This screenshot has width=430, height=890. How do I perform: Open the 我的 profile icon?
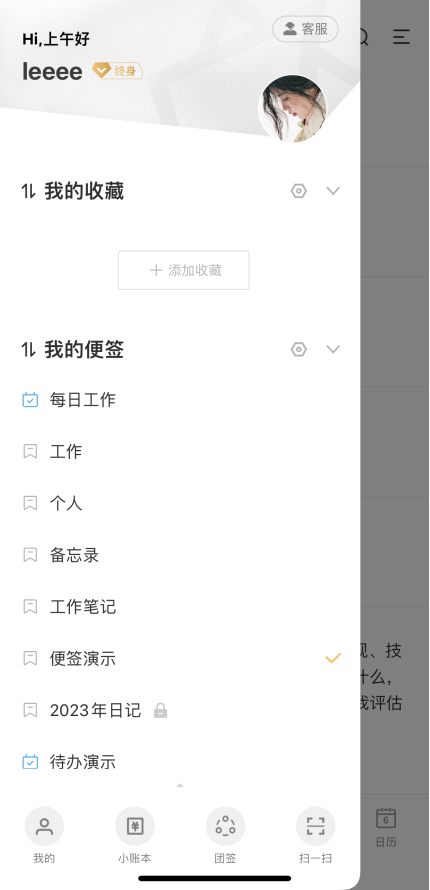44,826
